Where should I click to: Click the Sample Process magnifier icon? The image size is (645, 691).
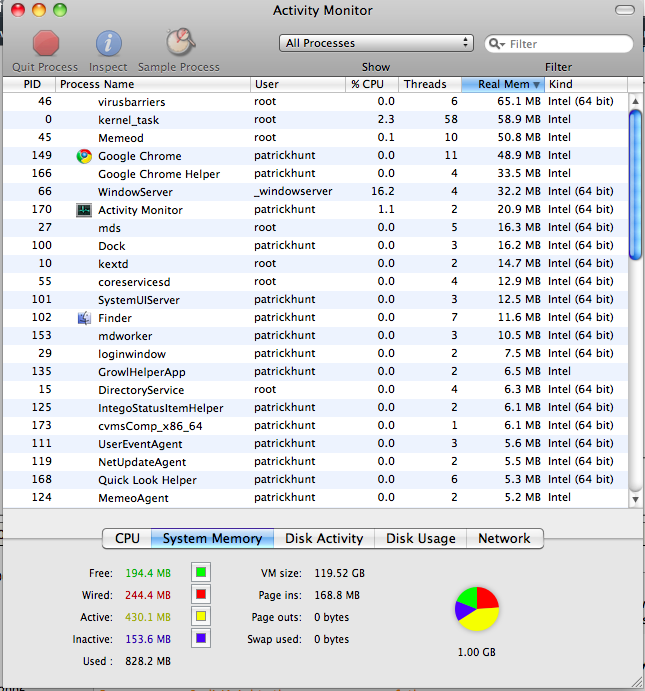180,42
